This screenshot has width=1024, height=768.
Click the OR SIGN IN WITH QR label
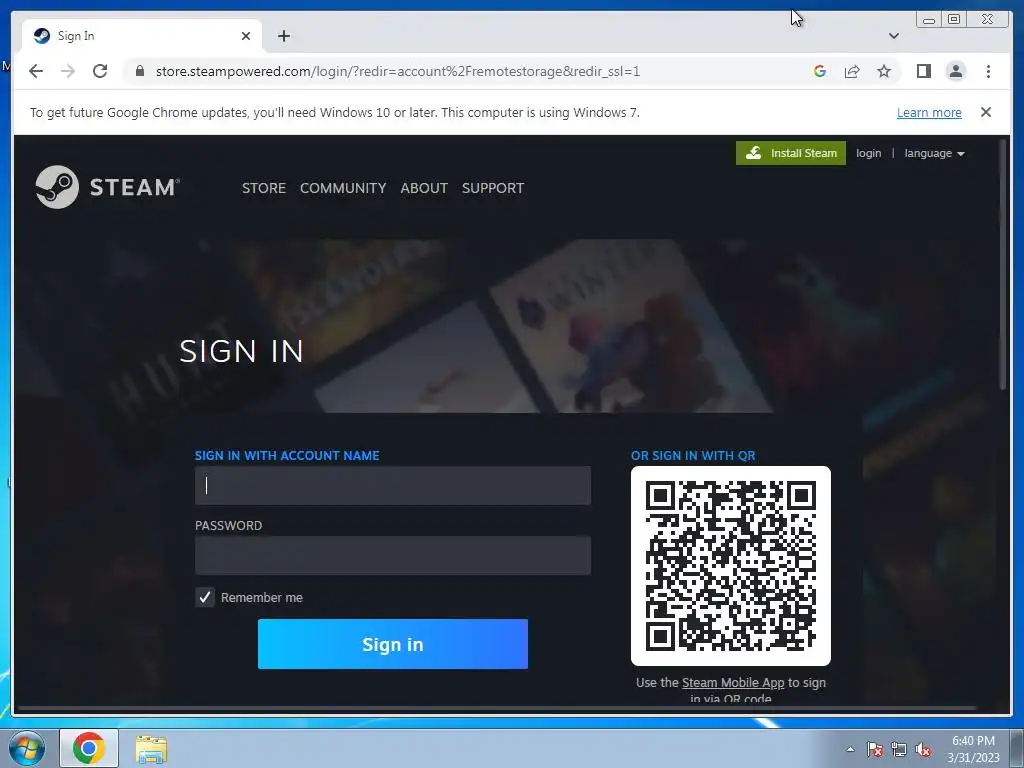693,456
